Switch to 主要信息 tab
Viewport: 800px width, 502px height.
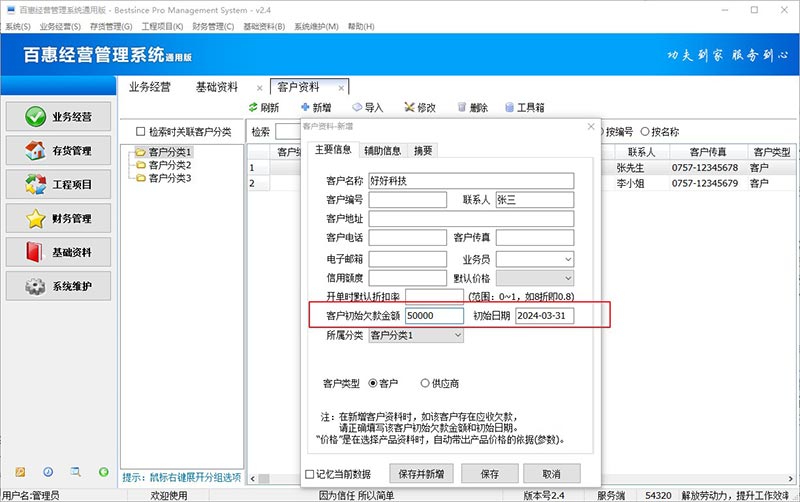(333, 149)
